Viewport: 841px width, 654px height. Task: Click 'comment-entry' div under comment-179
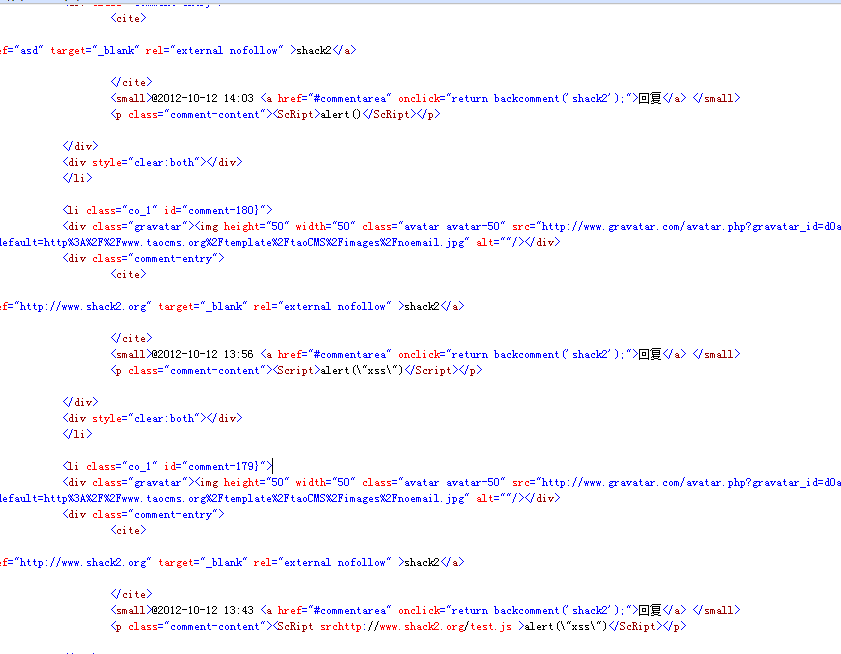point(143,515)
